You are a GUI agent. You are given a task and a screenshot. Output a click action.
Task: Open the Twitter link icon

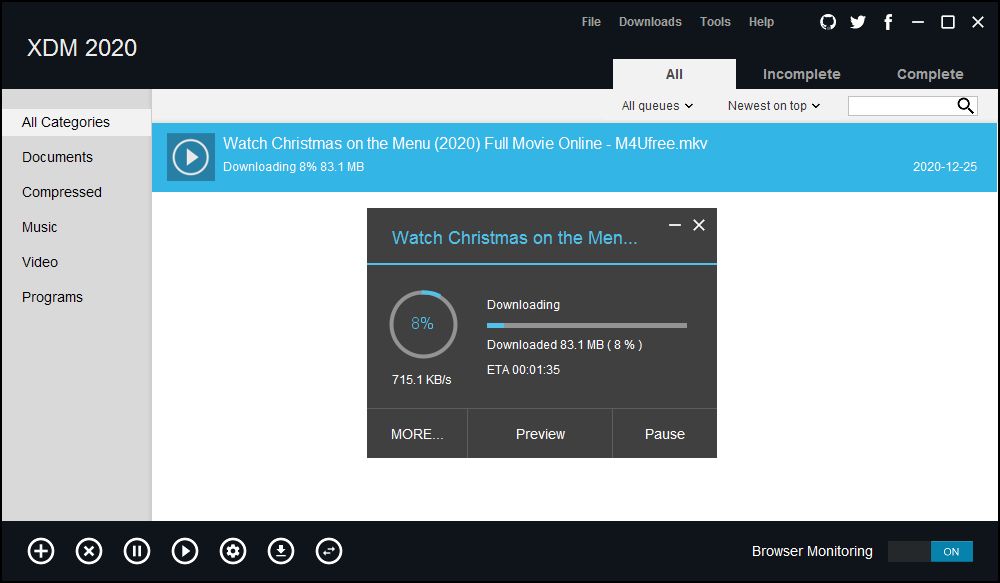pos(858,22)
